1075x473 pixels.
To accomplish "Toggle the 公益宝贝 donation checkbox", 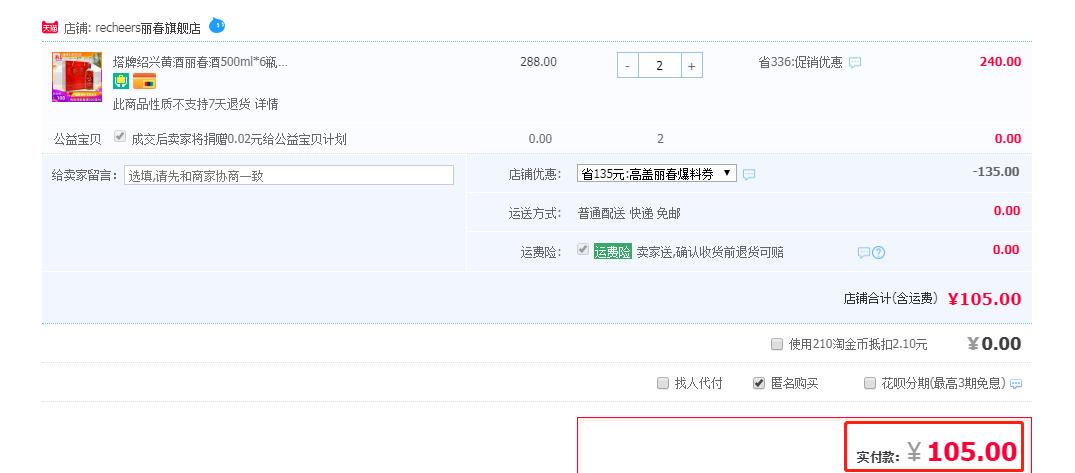I will (x=120, y=136).
